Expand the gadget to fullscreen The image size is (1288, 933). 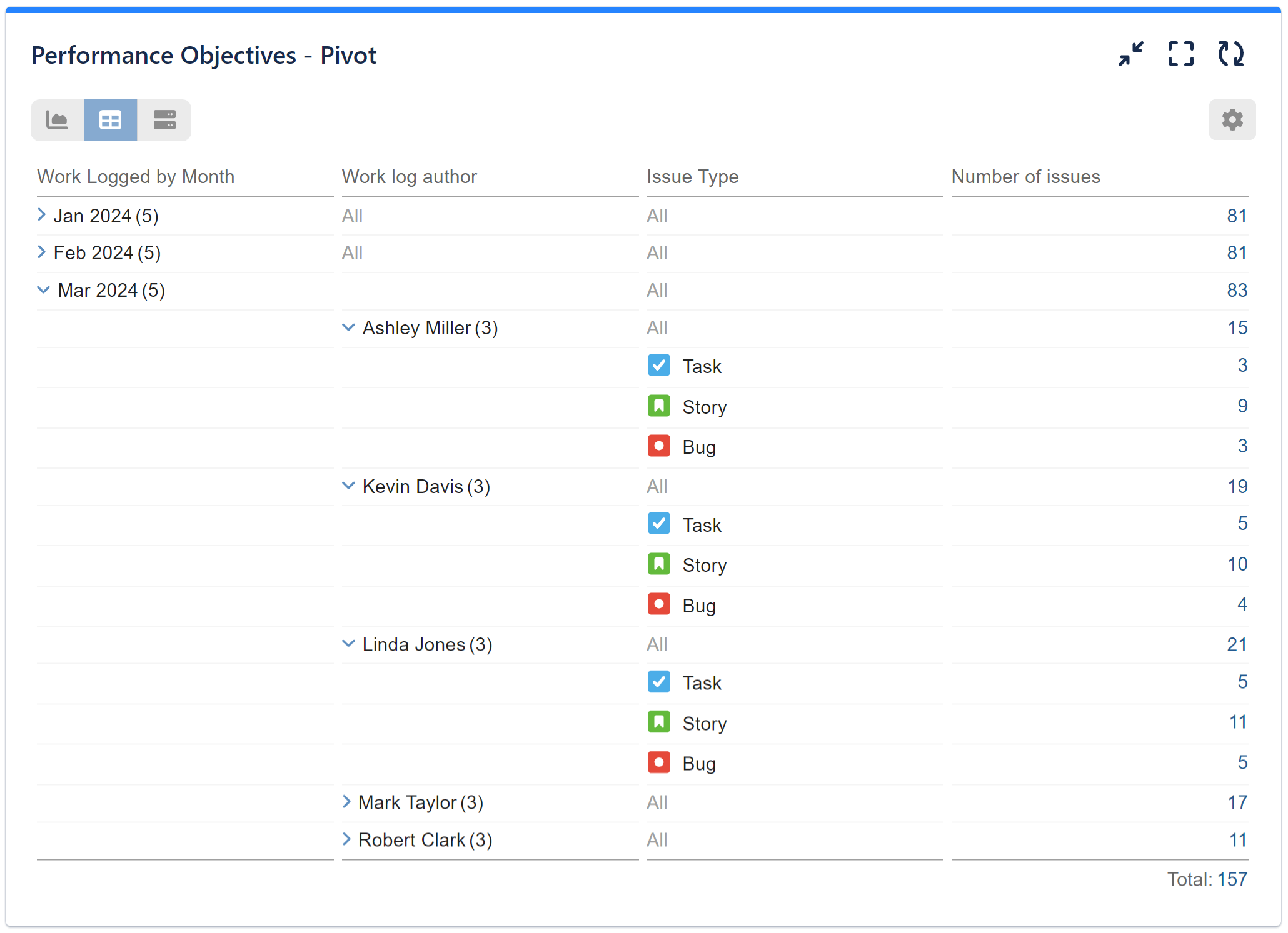1180,54
